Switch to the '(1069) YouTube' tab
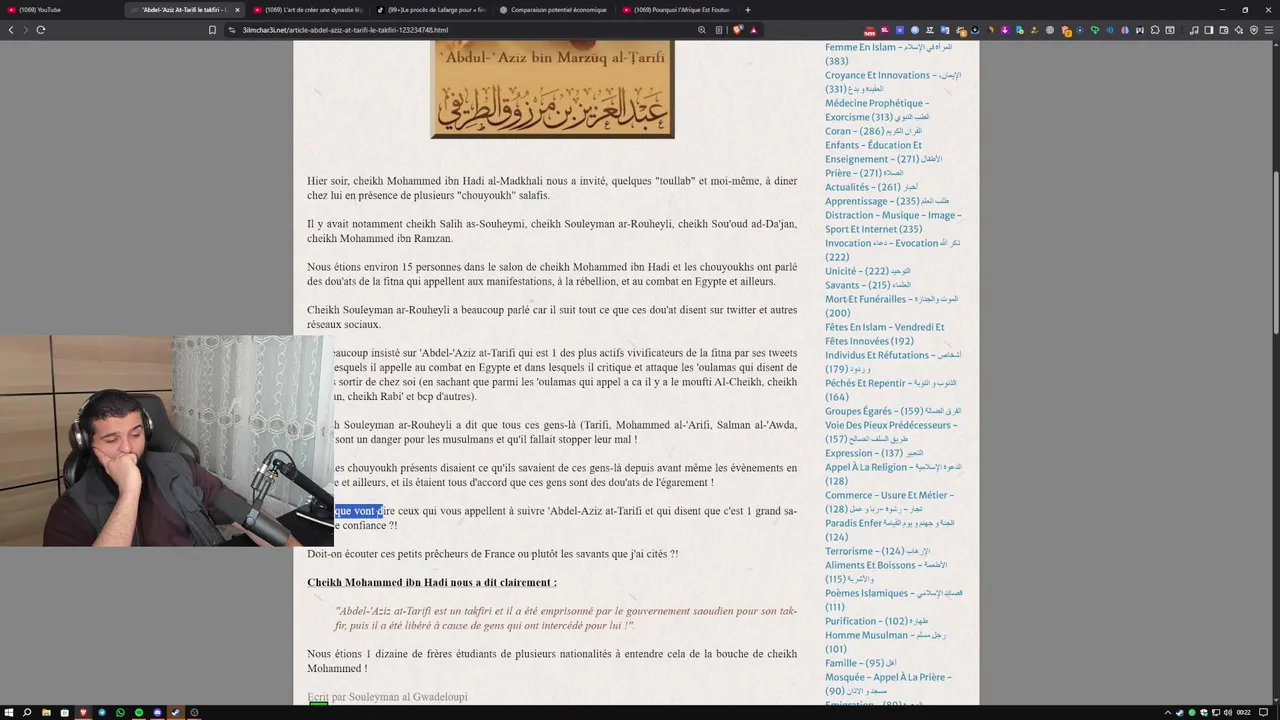The image size is (1280, 720). coord(60,10)
